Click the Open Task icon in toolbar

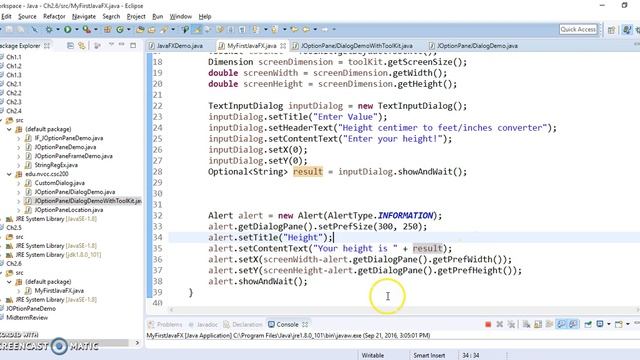click(x=151, y=29)
